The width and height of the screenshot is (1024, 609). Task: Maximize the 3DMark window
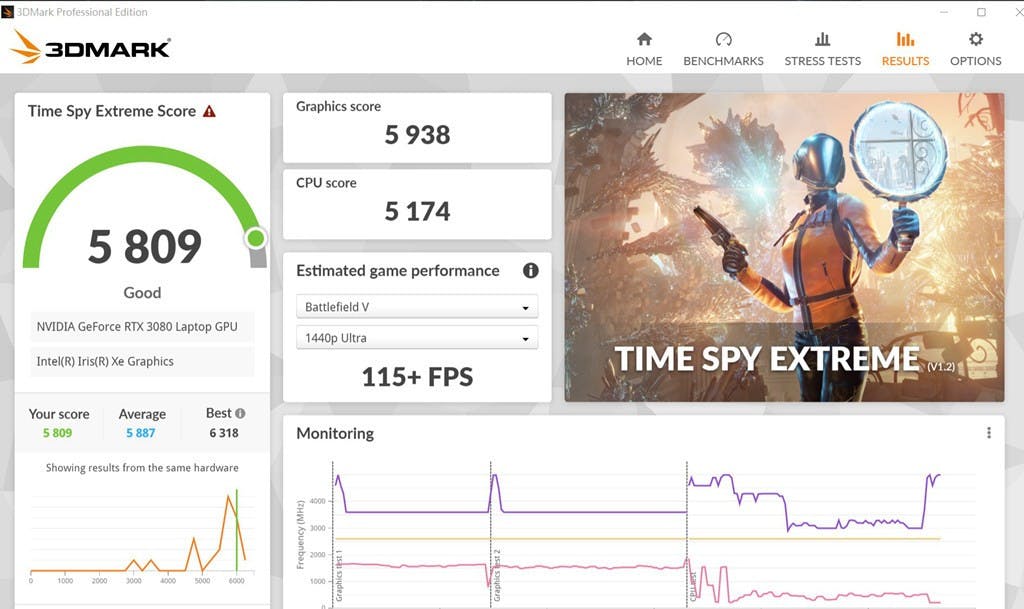981,12
